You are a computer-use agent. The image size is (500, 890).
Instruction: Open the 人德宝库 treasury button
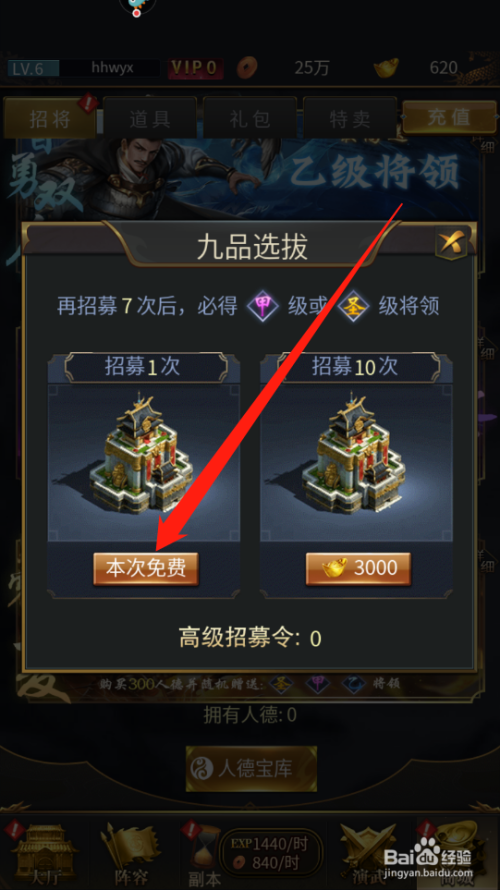[251, 769]
